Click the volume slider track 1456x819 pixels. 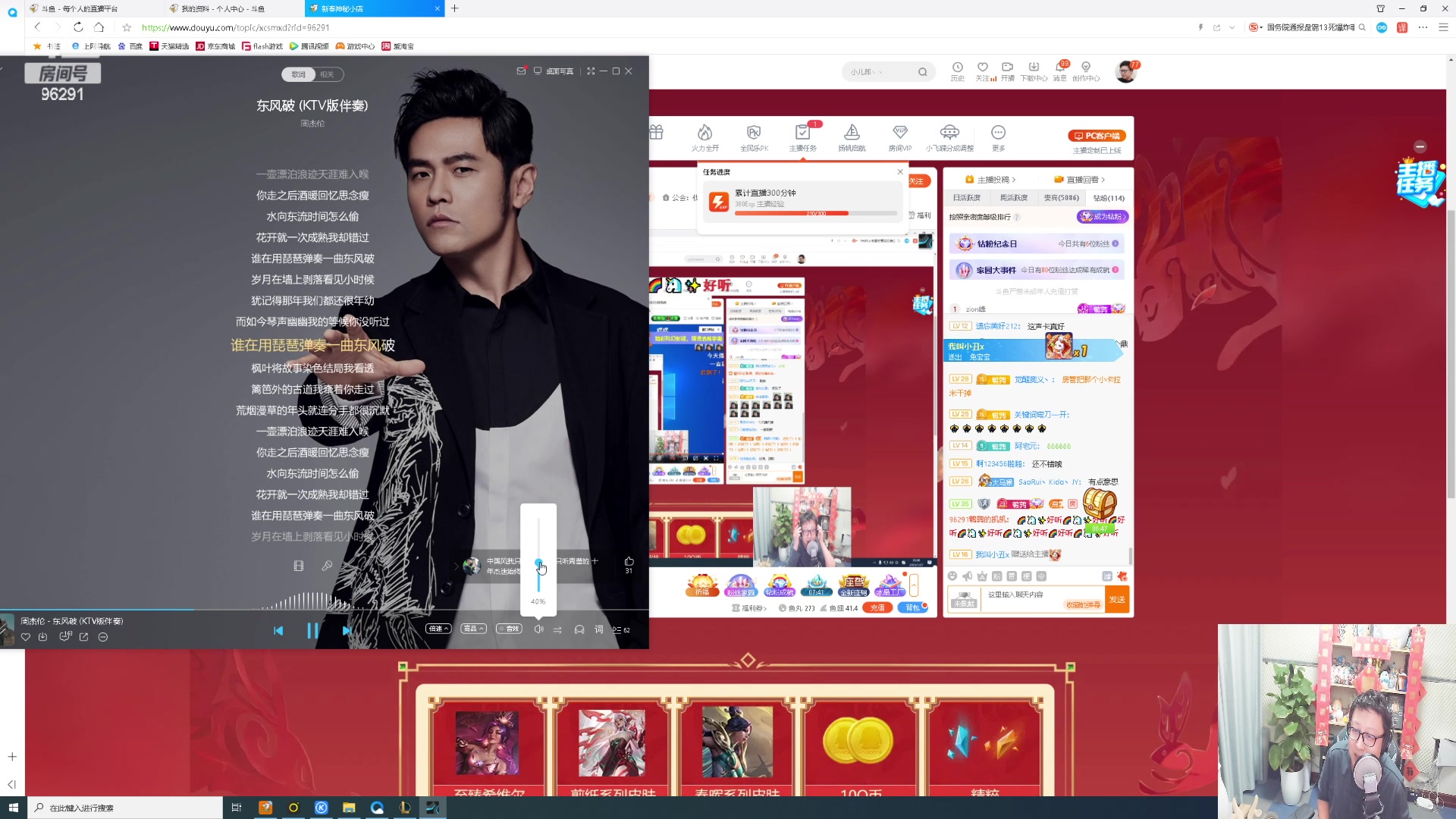point(538,538)
